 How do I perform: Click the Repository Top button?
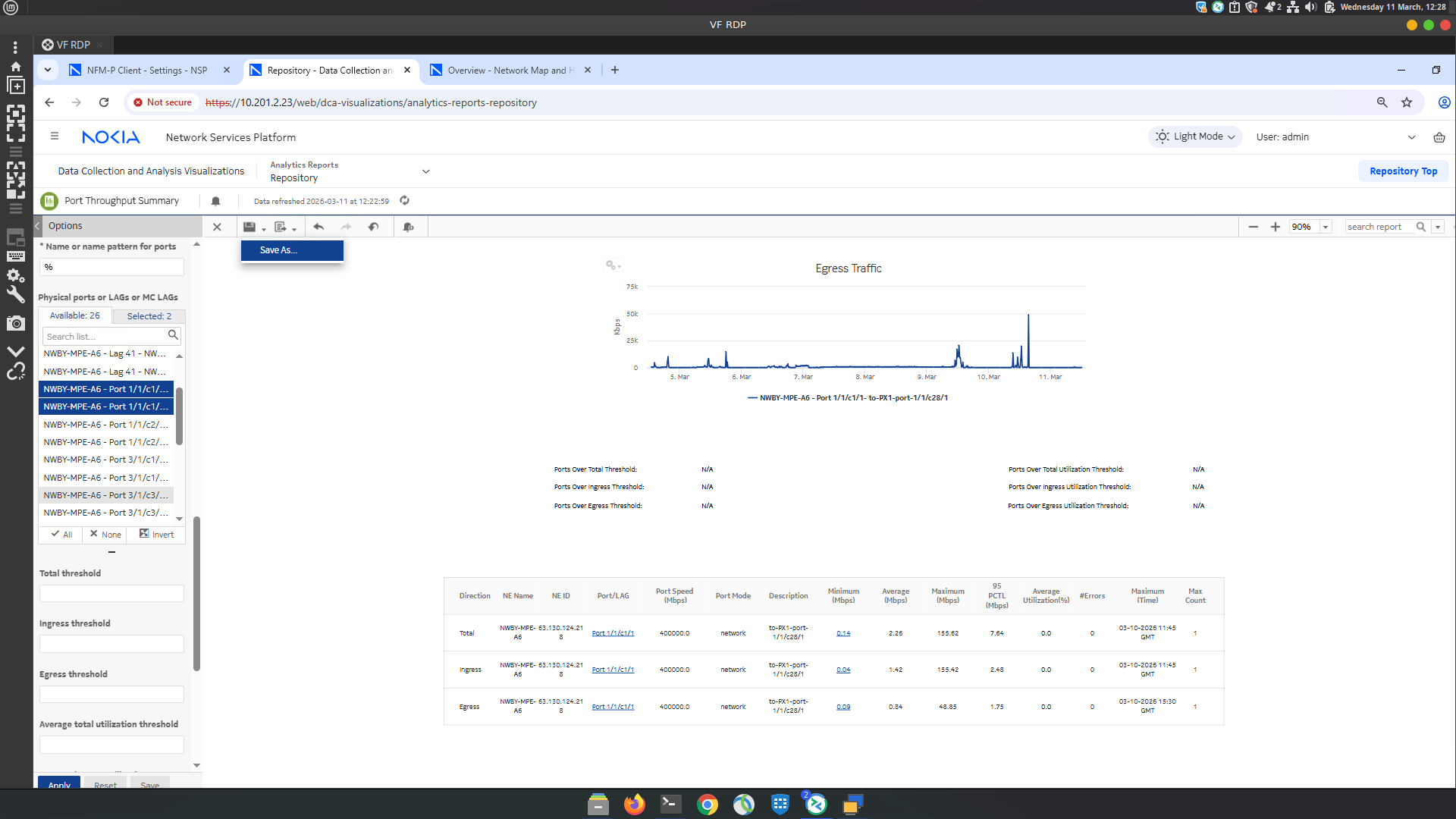(1403, 171)
